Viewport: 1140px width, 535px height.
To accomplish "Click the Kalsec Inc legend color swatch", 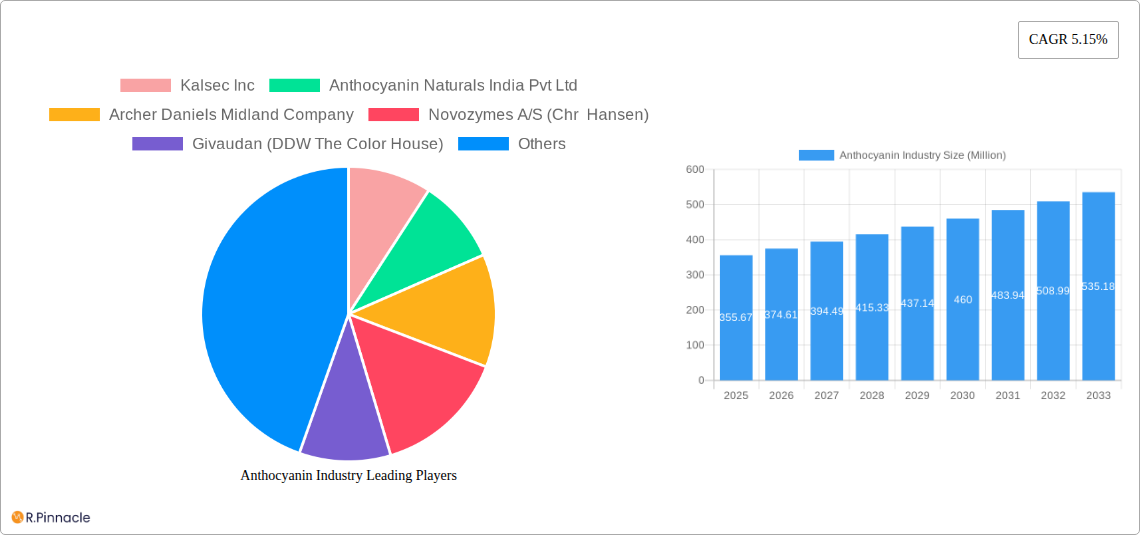I will coord(145,85).
